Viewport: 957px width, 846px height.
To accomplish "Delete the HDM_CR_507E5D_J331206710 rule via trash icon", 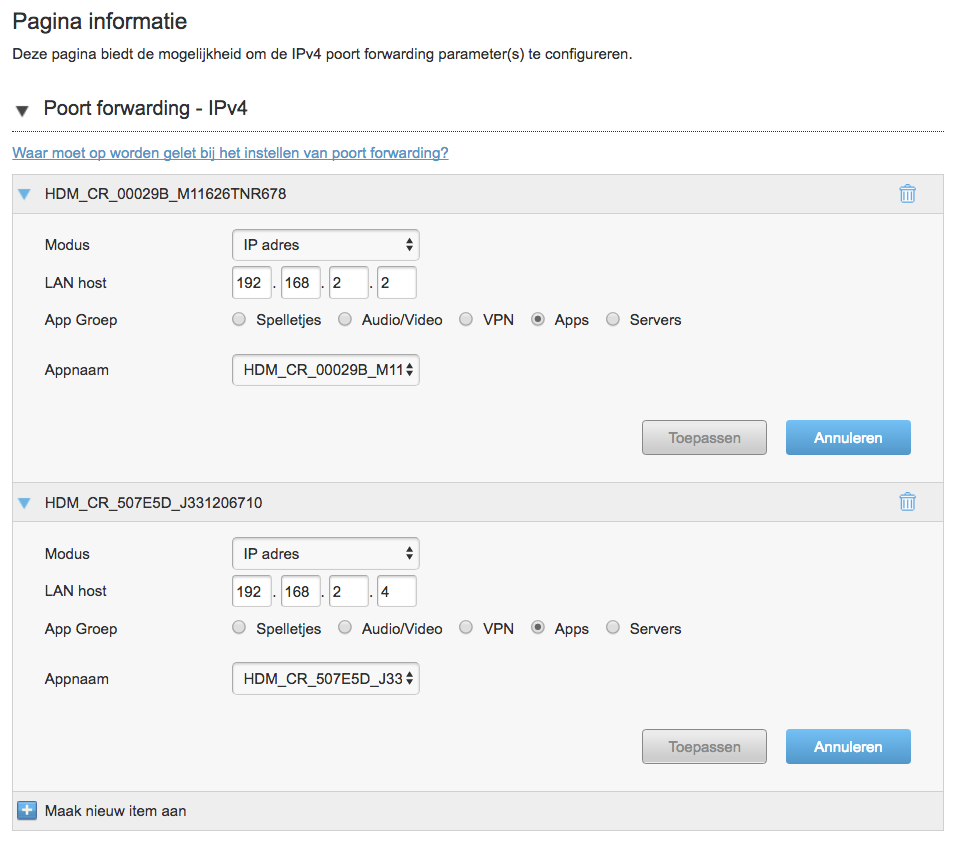I will 907,502.
